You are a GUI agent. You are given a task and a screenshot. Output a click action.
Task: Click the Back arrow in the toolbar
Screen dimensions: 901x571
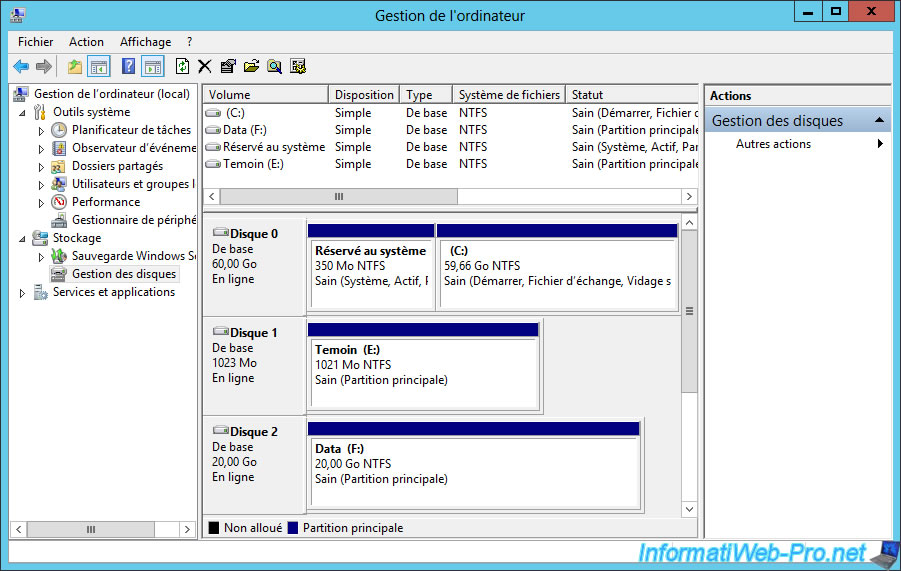(21, 67)
